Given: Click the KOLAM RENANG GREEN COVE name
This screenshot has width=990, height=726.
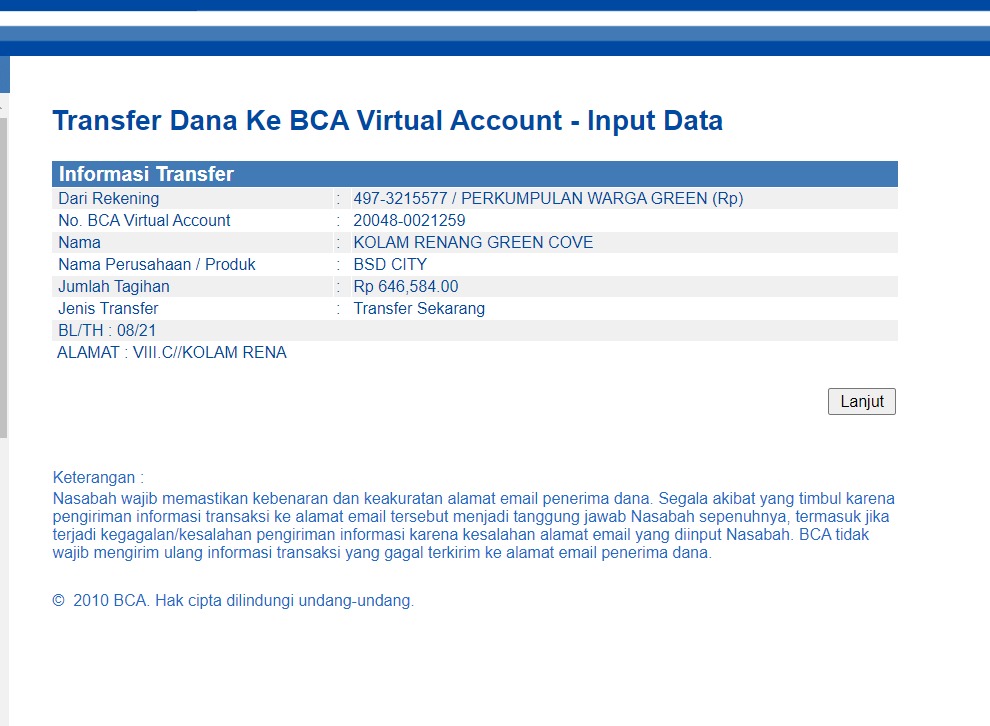Looking at the screenshot, I should pyautogui.click(x=473, y=242).
